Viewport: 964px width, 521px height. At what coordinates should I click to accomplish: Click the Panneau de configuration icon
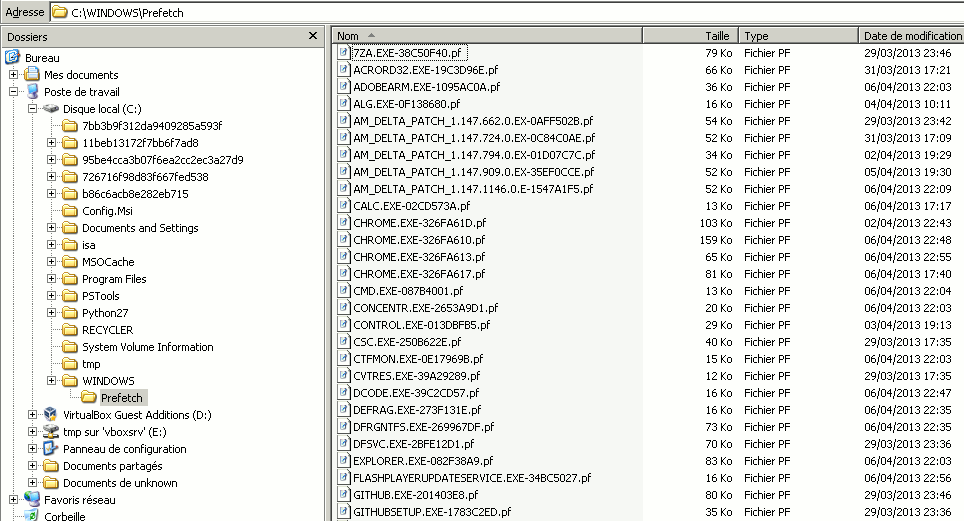point(50,449)
